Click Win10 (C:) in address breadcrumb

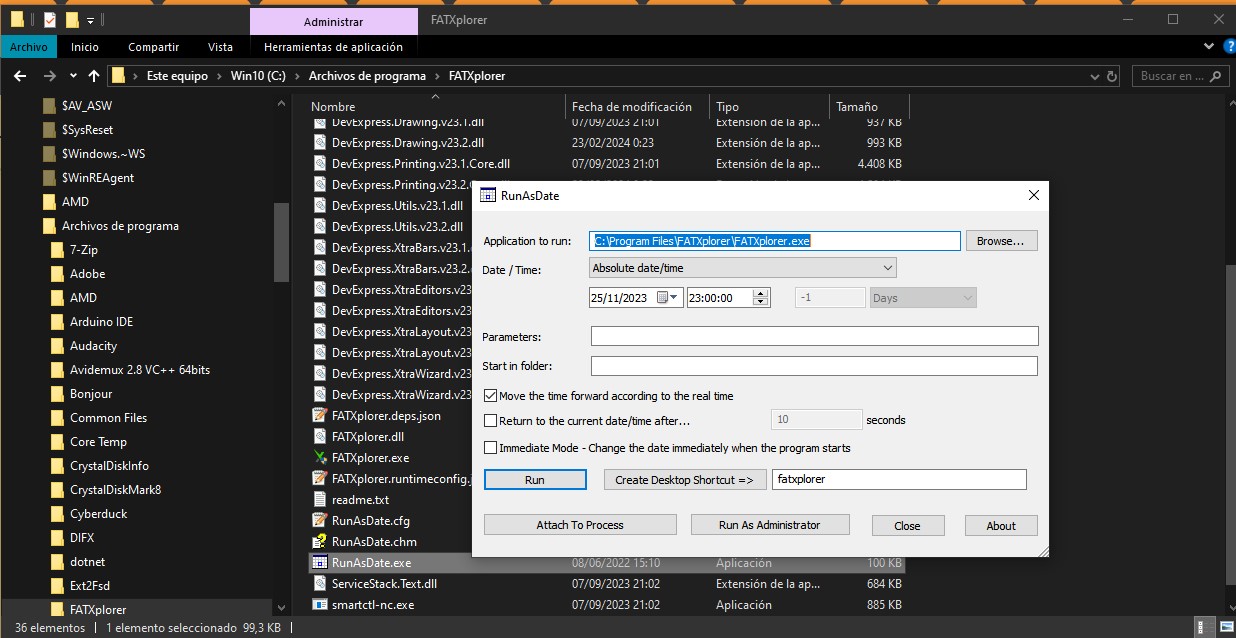click(258, 76)
